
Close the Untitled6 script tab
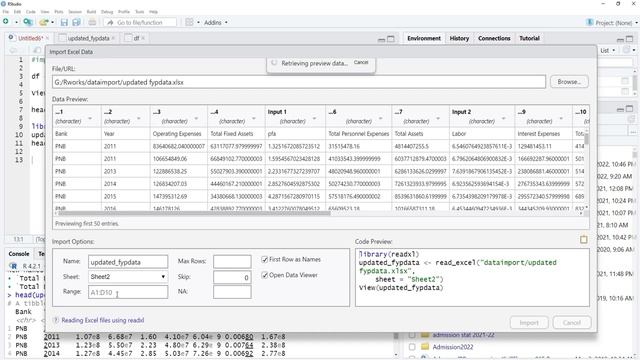47,38
